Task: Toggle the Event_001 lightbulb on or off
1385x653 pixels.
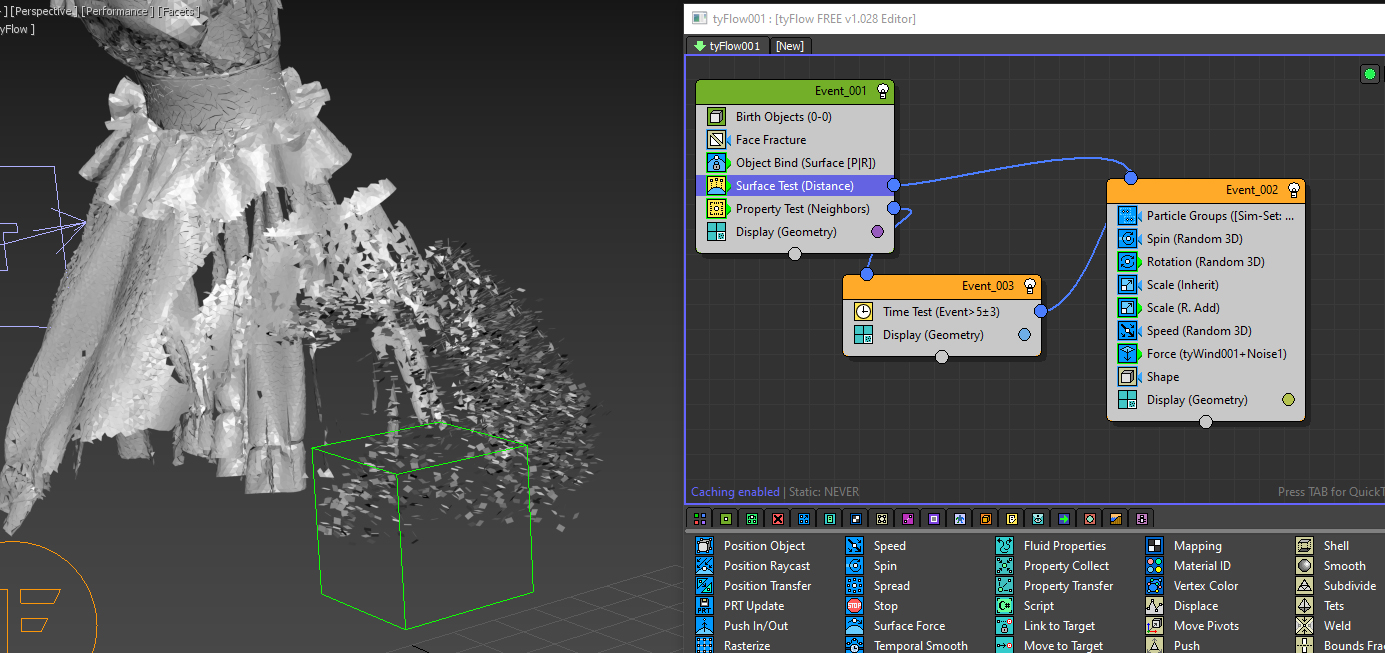Action: click(x=882, y=91)
